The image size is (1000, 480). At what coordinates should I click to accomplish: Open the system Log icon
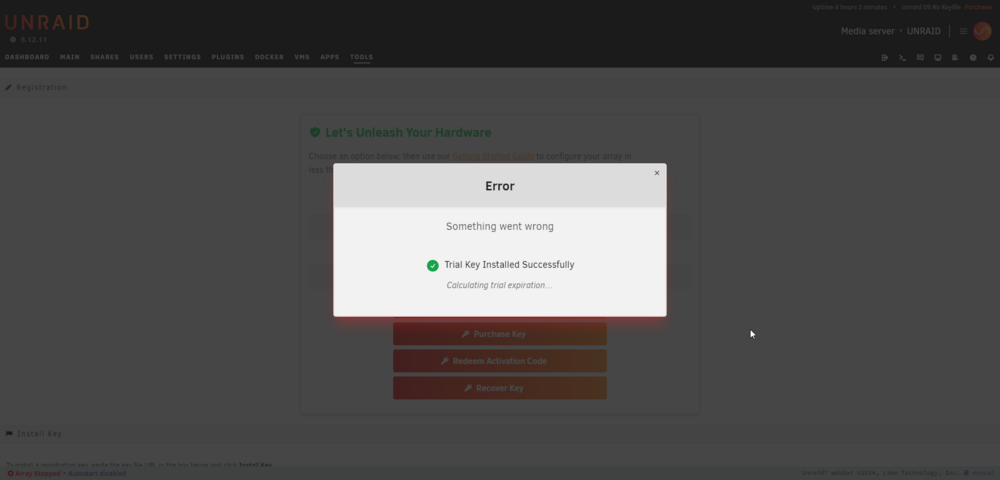click(x=955, y=57)
